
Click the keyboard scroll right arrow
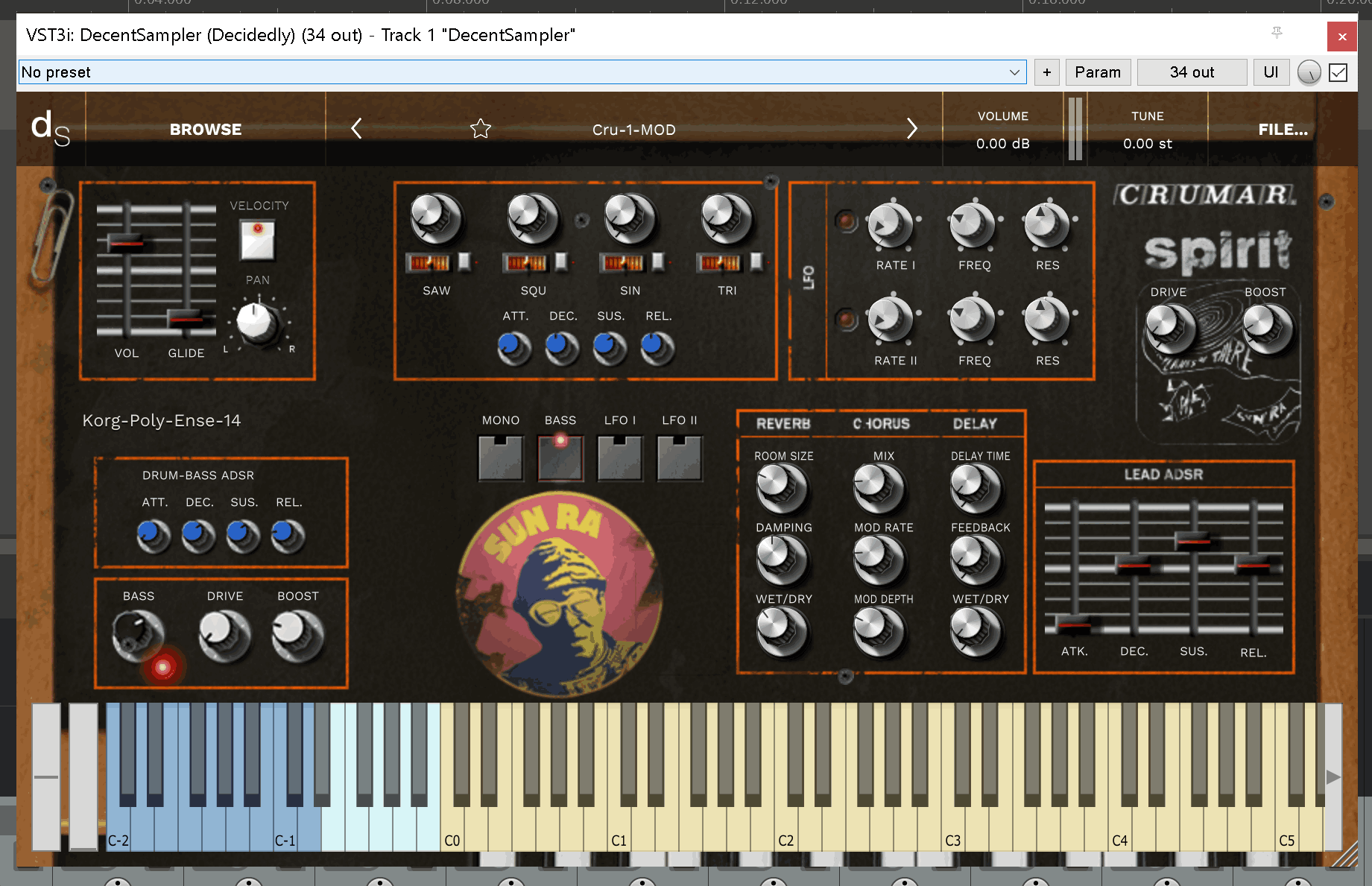click(1333, 777)
